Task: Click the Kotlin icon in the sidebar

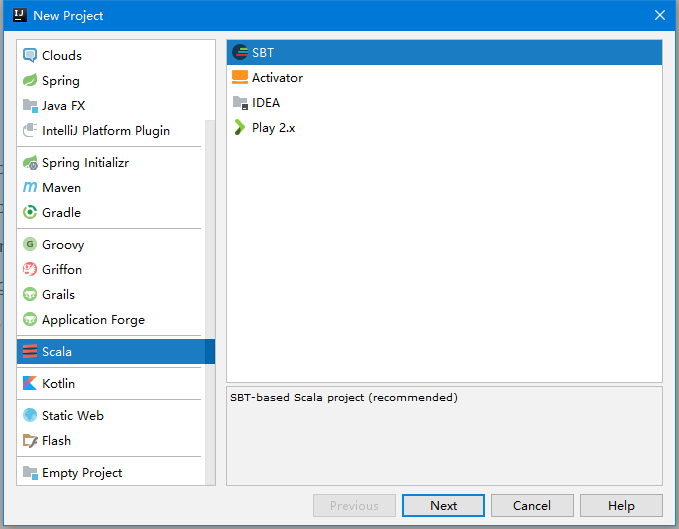Action: tap(30, 384)
